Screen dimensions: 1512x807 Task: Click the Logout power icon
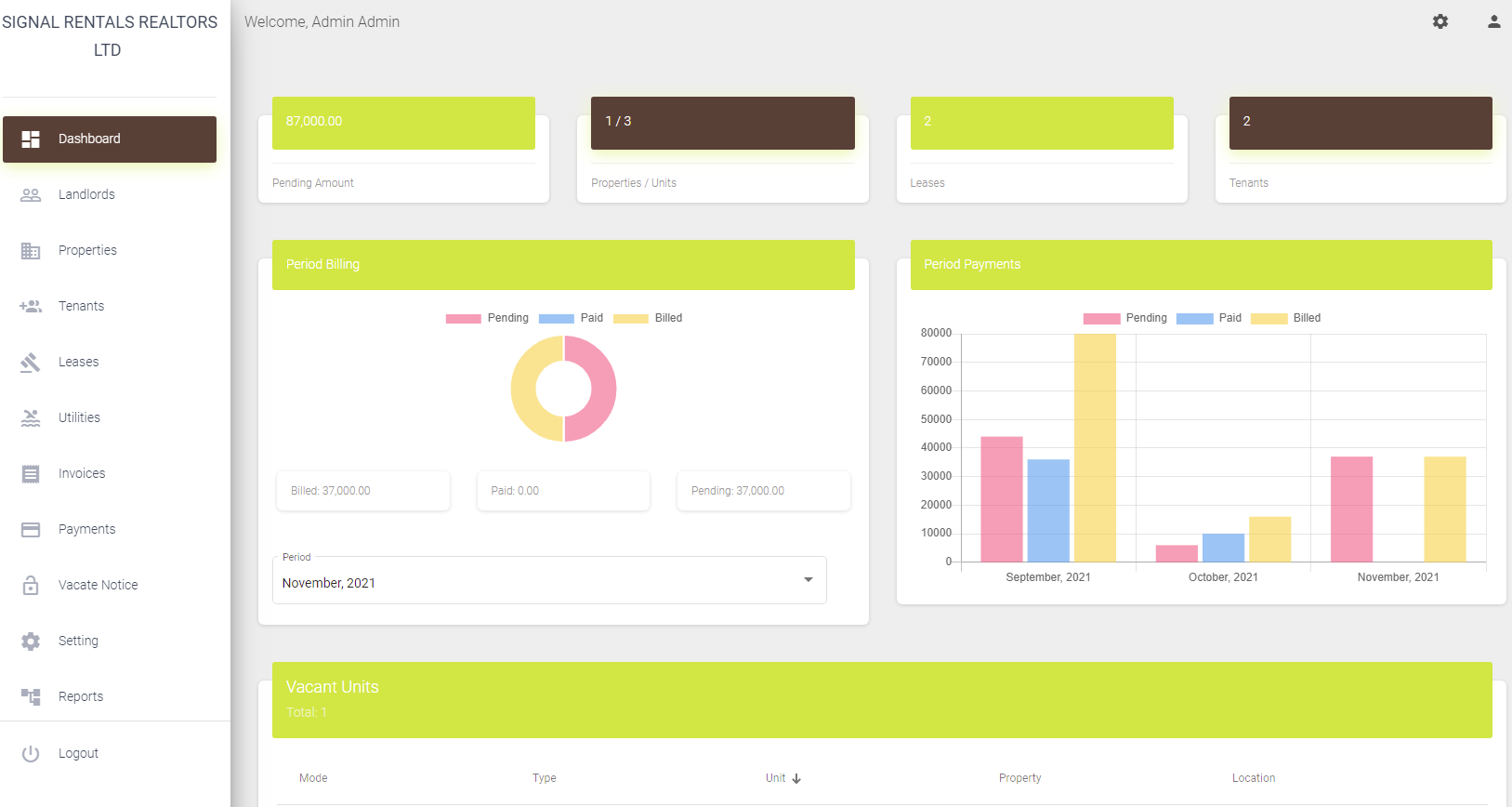[31, 753]
